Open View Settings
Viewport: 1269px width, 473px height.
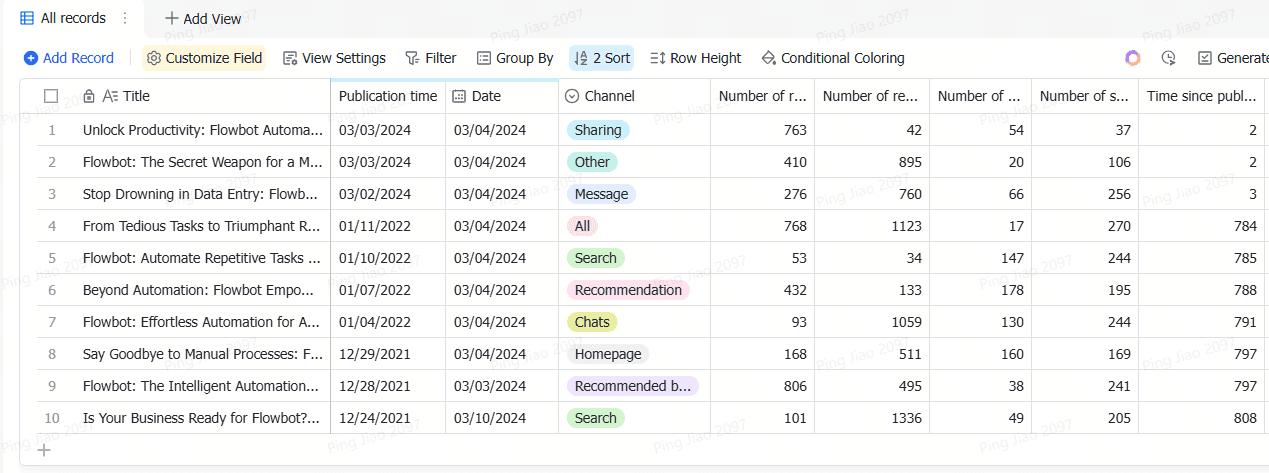click(x=334, y=58)
